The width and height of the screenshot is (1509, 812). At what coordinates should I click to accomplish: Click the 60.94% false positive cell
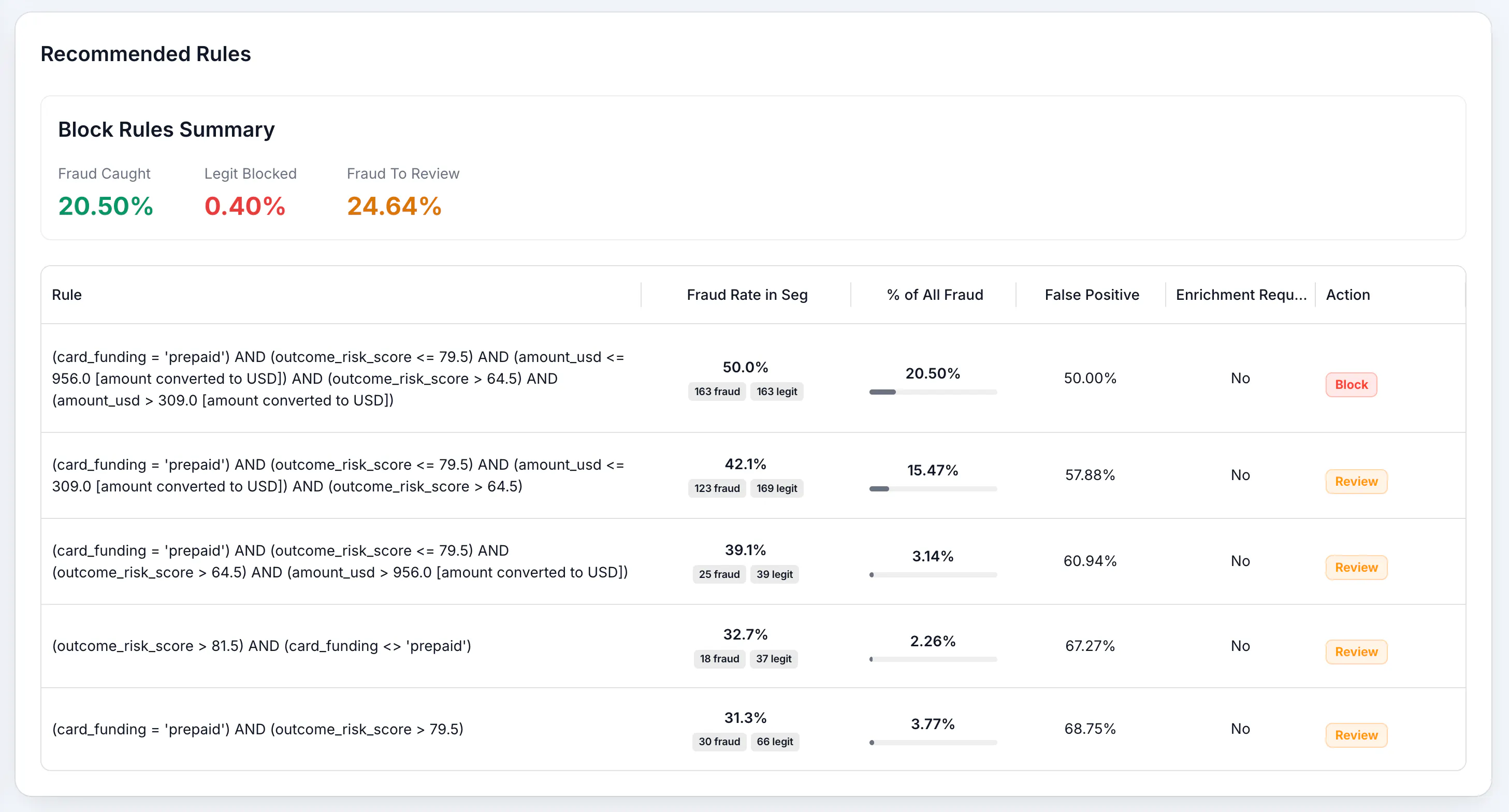pos(1090,561)
